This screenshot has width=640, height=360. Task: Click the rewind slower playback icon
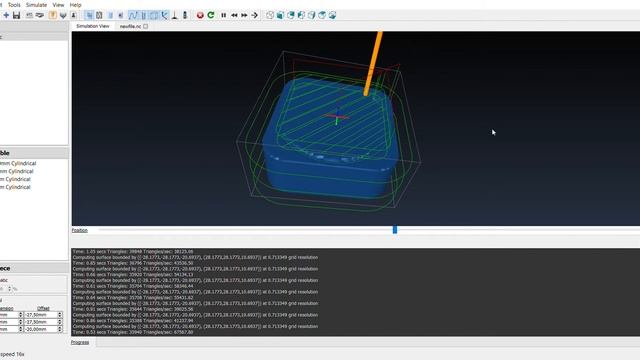coord(234,15)
